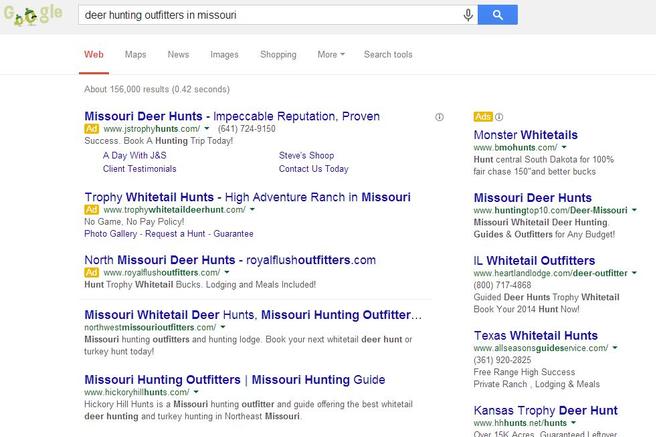Expand arrow next to northwestmissourioutfitters.com
Viewport: 656px width, 437px height.
click(x=223, y=327)
